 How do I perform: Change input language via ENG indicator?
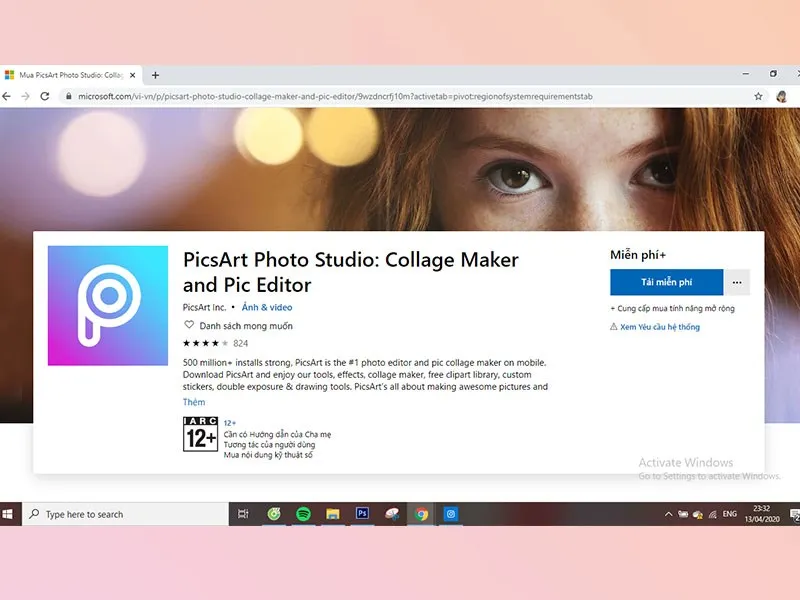[728, 514]
